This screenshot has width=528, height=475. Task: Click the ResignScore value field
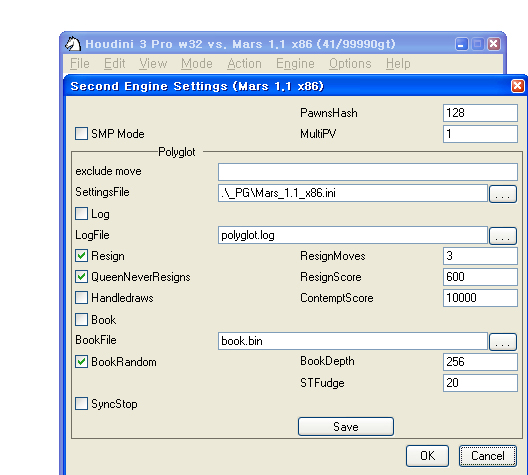point(480,277)
